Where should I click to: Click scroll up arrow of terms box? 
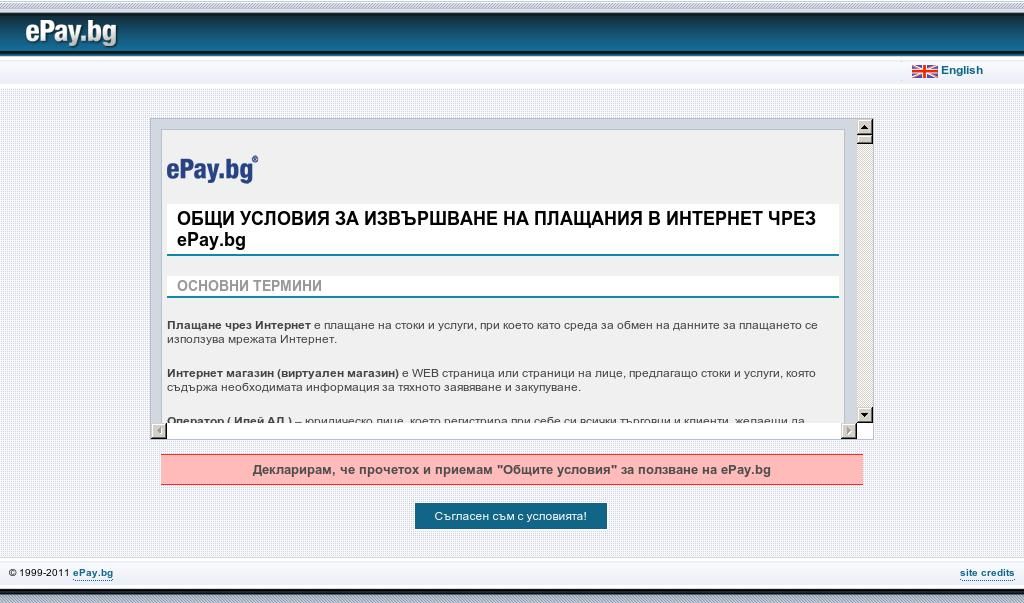point(865,127)
